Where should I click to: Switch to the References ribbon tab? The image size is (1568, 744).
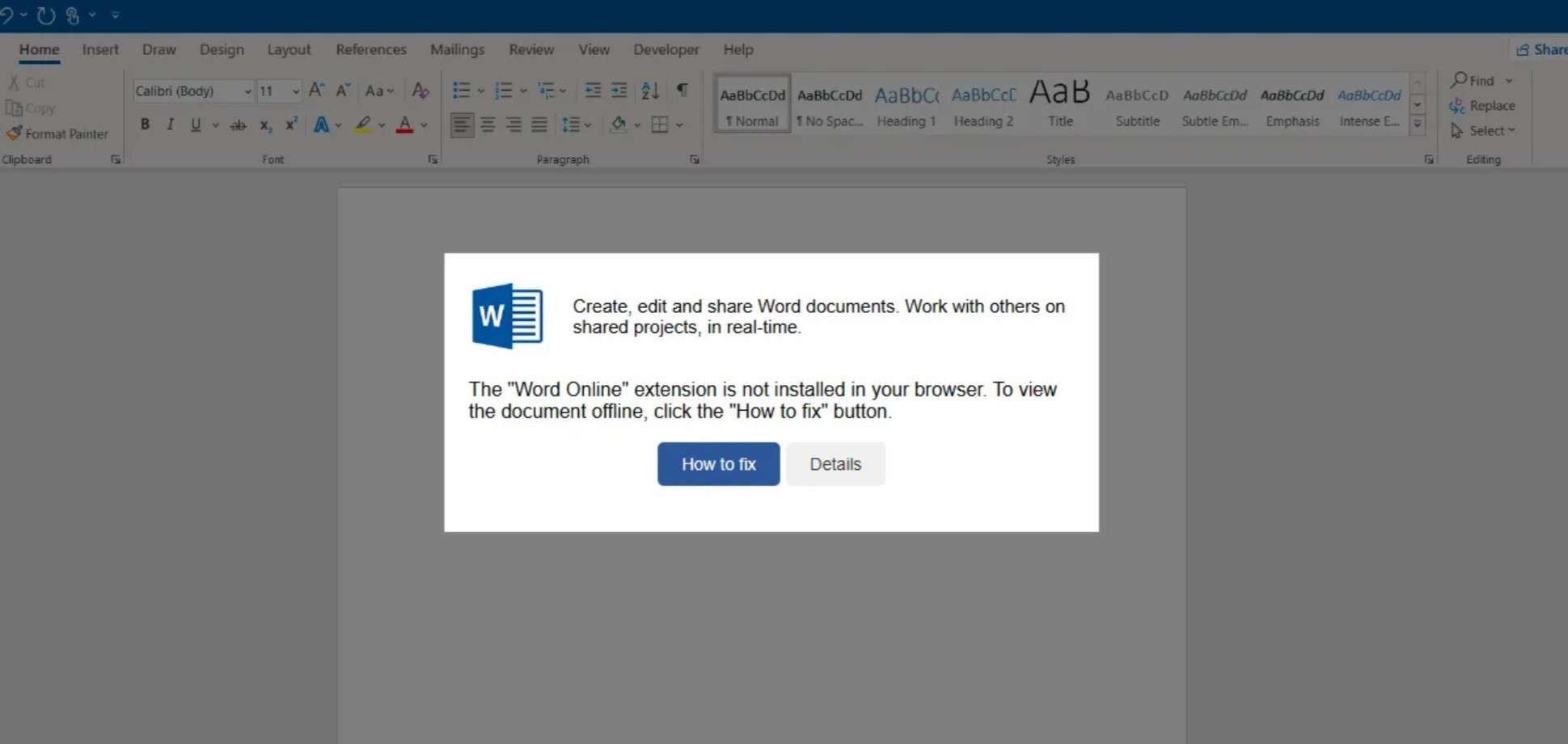370,49
